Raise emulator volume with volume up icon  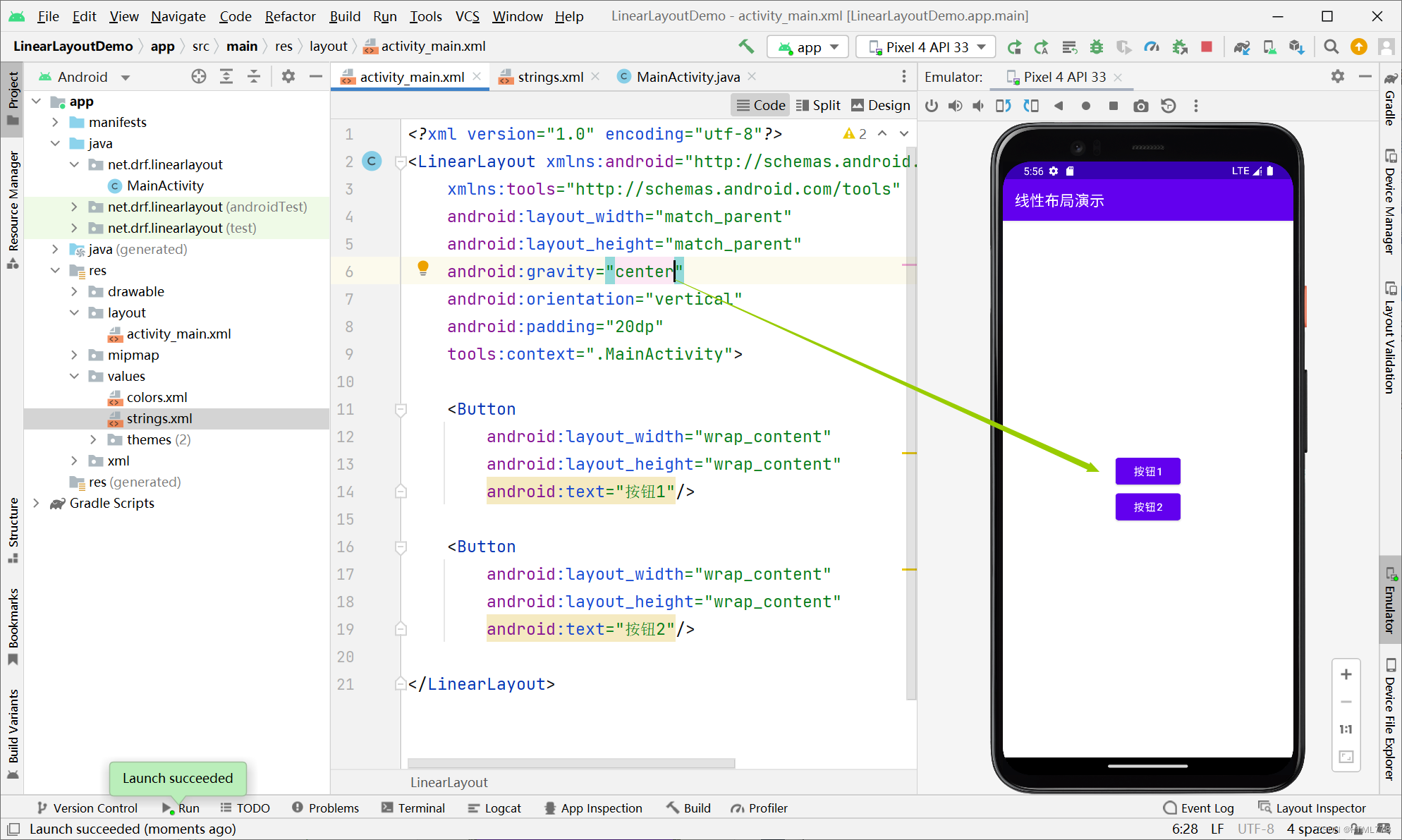tap(955, 106)
